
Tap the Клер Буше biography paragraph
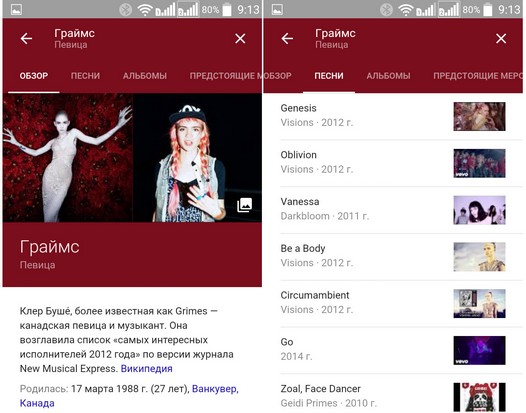[x=127, y=340]
